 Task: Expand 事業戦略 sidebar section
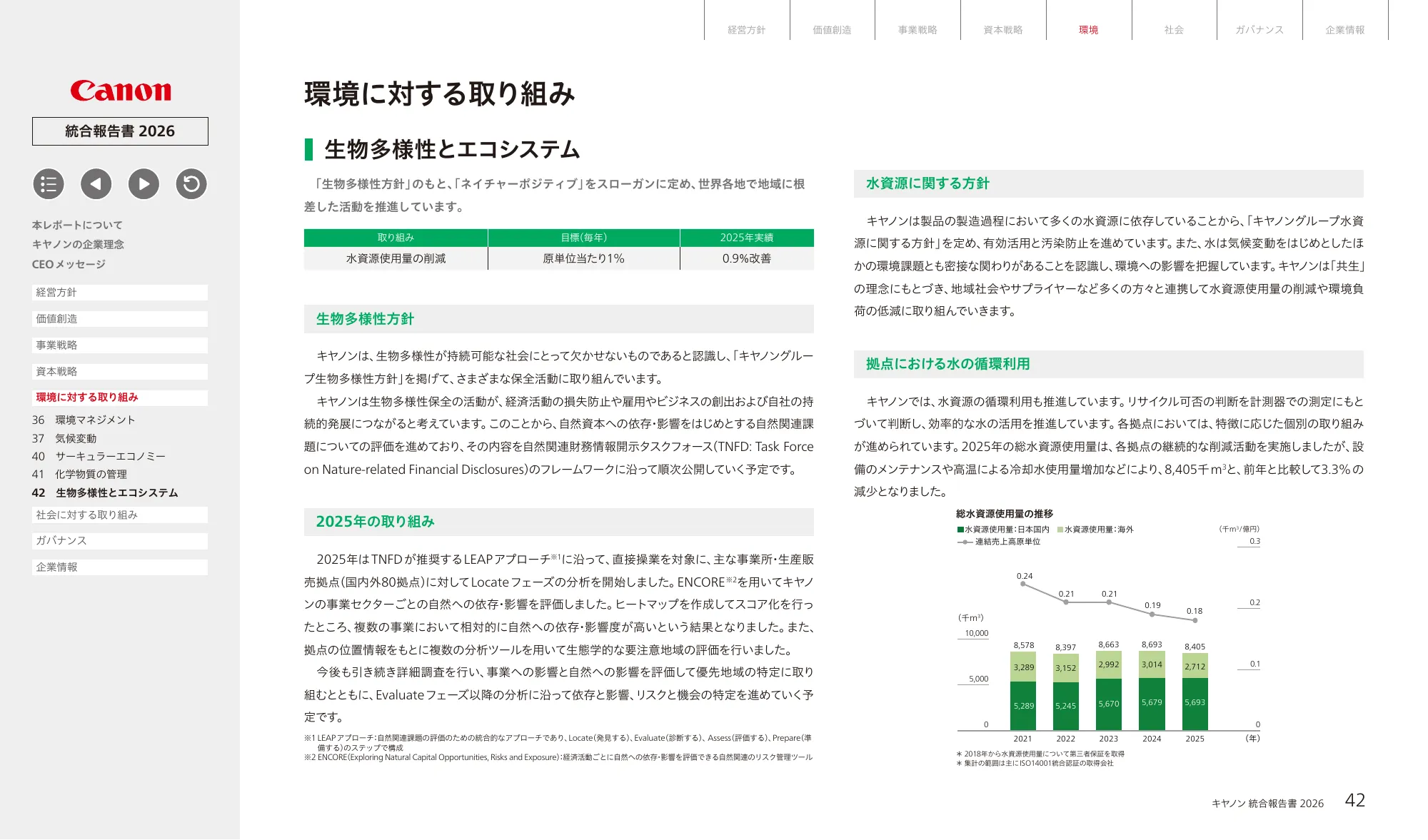120,345
